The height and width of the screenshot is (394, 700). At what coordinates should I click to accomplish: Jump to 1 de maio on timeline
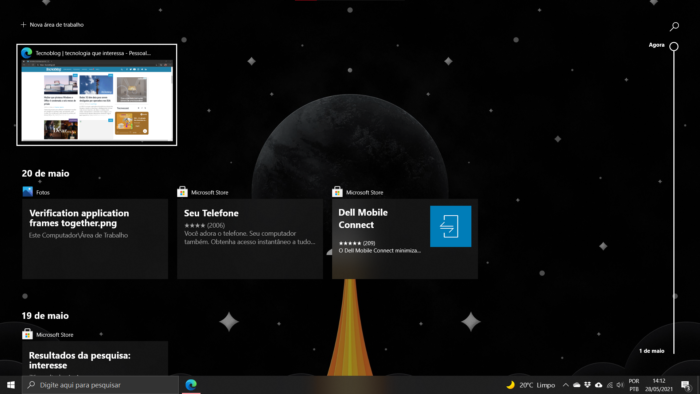(x=651, y=351)
